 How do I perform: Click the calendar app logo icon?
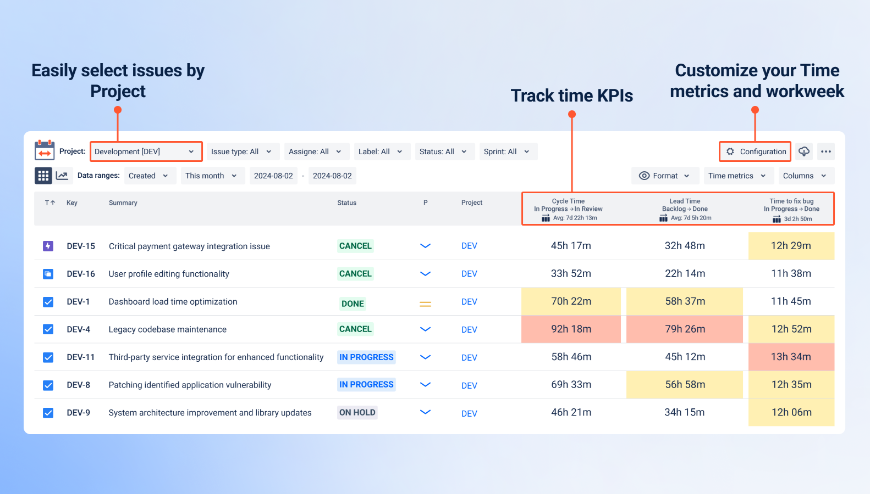[x=44, y=150]
